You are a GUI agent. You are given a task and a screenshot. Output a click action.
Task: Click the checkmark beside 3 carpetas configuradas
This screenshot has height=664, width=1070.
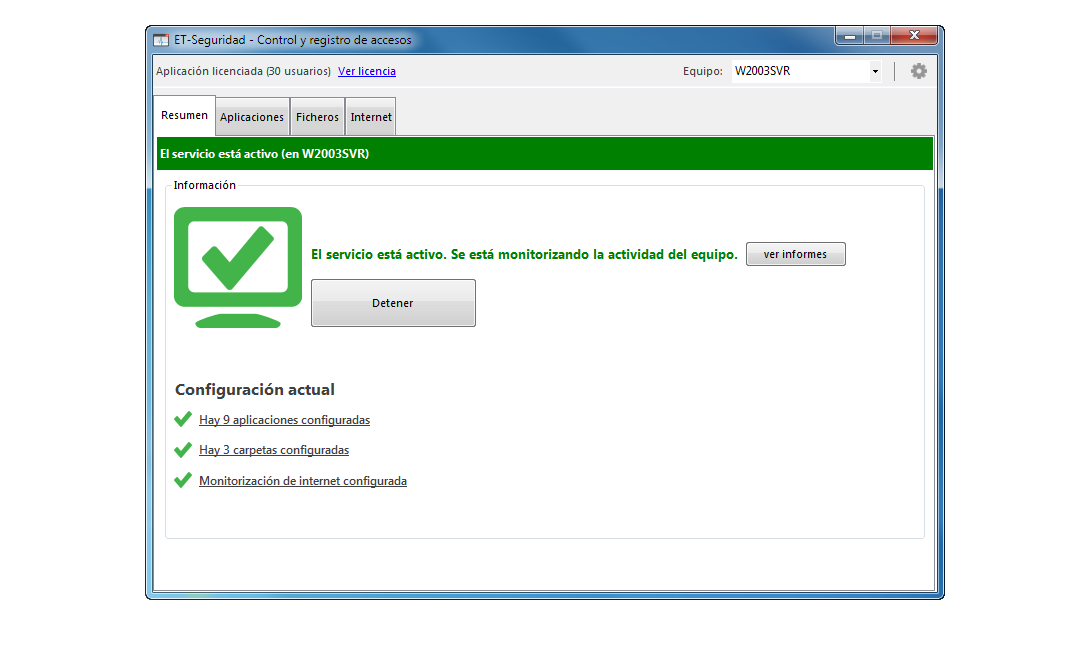point(183,450)
